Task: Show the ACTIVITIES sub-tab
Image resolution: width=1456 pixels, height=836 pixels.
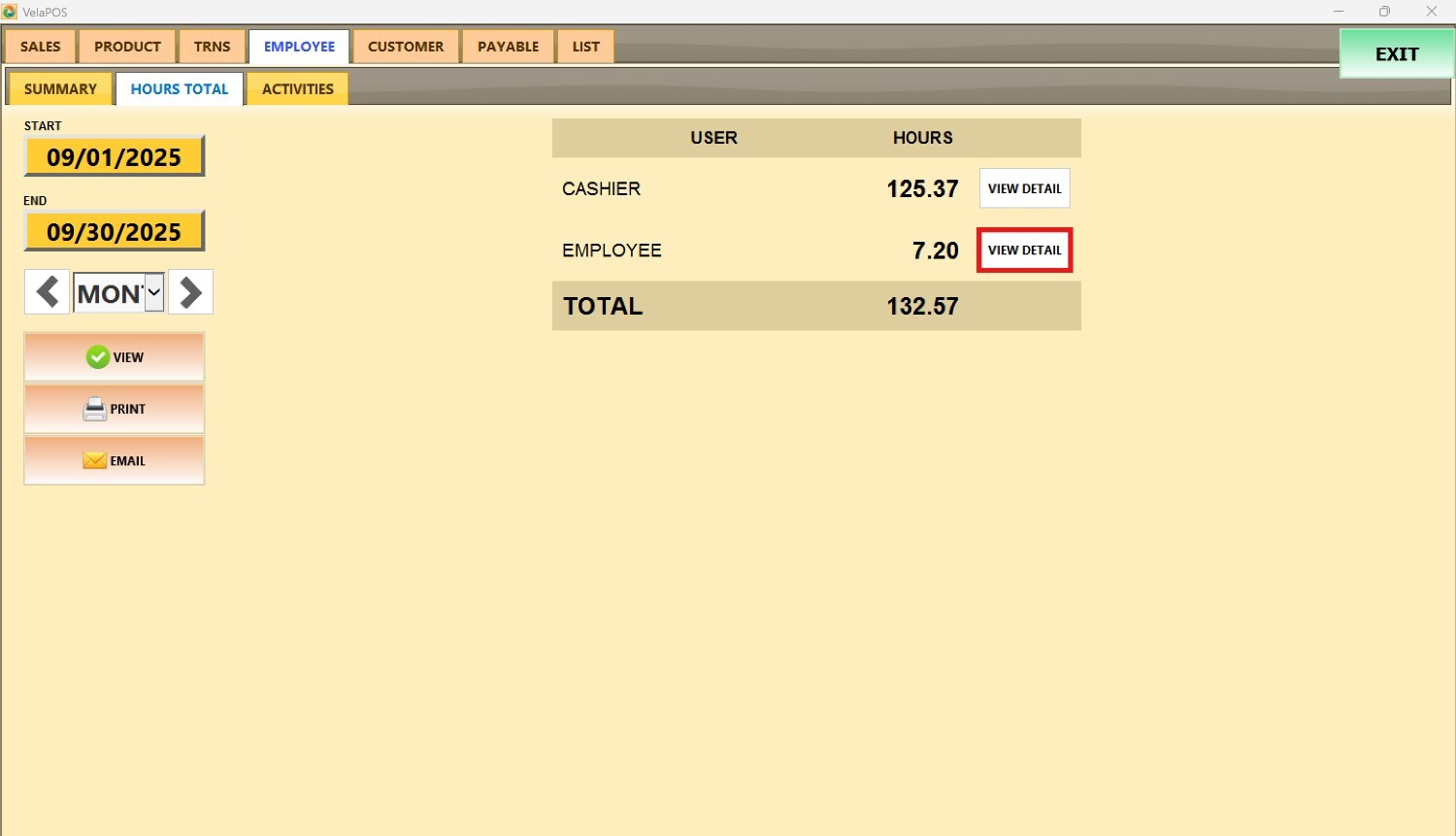Action: pos(297,89)
